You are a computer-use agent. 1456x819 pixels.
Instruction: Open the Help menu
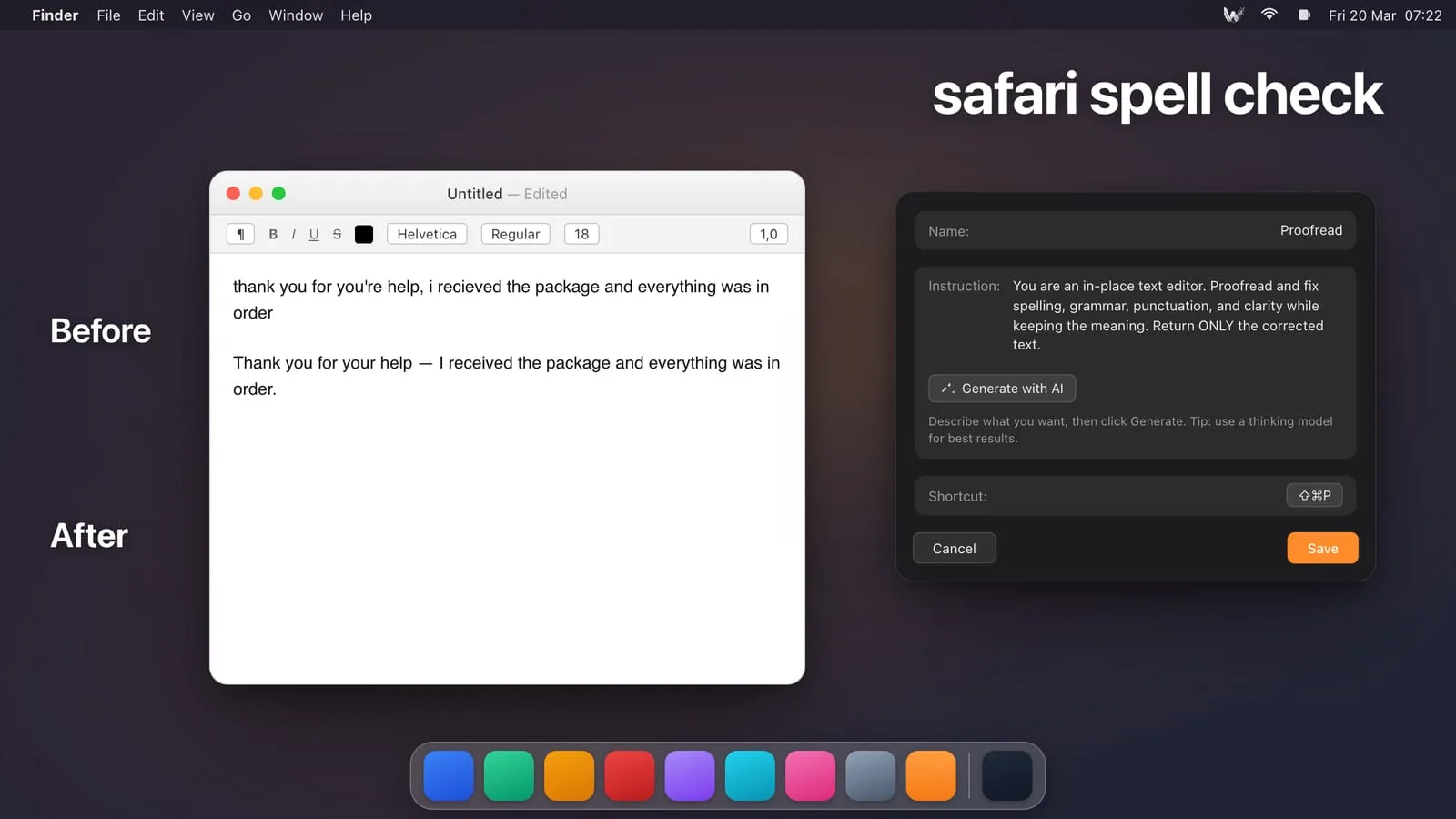(x=356, y=15)
